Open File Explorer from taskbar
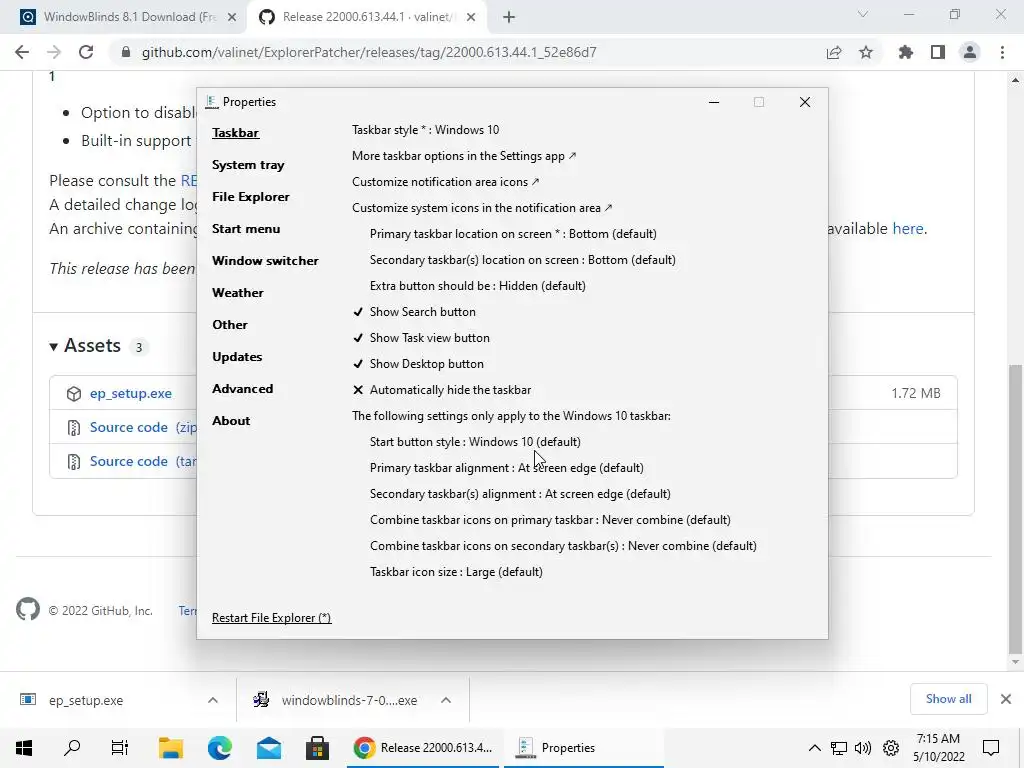The height and width of the screenshot is (768, 1024). tap(171, 748)
